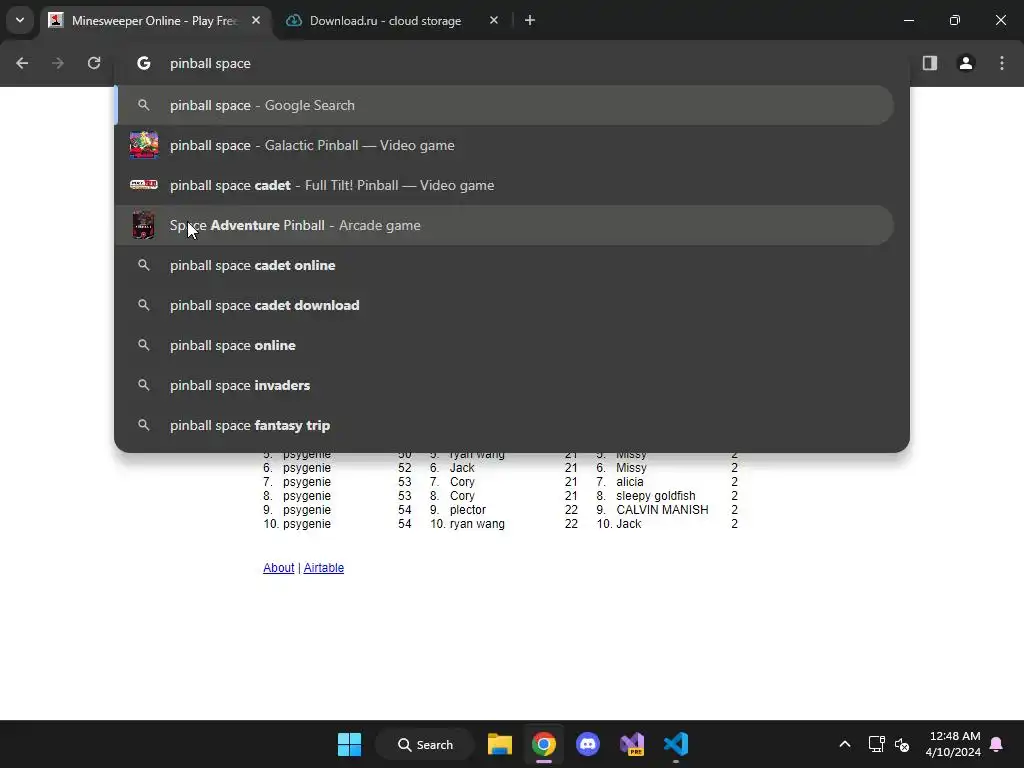This screenshot has height=768, width=1024.
Task: Click 'plector' in the leaderboard
Action: coord(468,510)
